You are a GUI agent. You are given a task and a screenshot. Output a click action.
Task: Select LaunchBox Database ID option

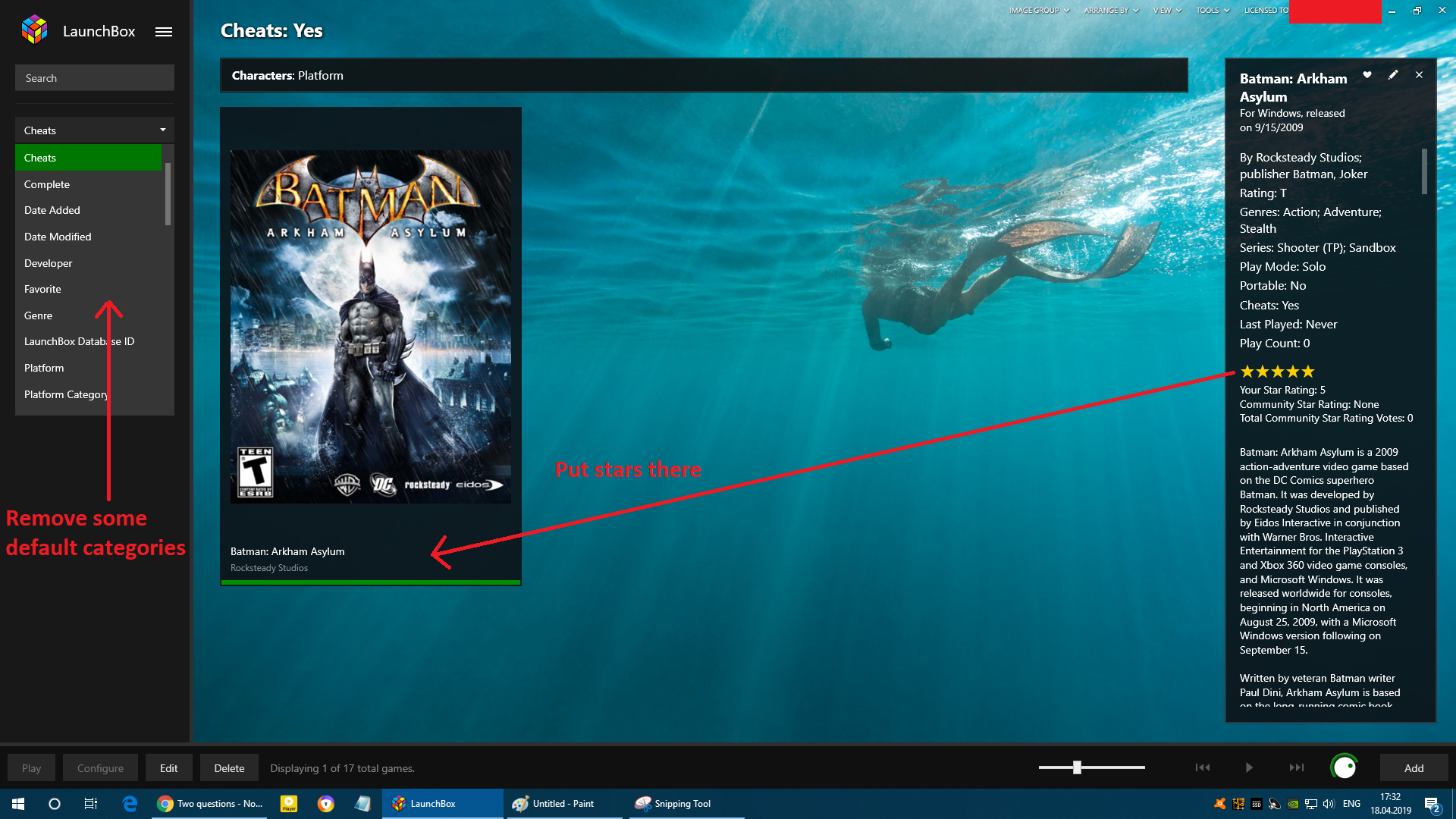coord(89,341)
